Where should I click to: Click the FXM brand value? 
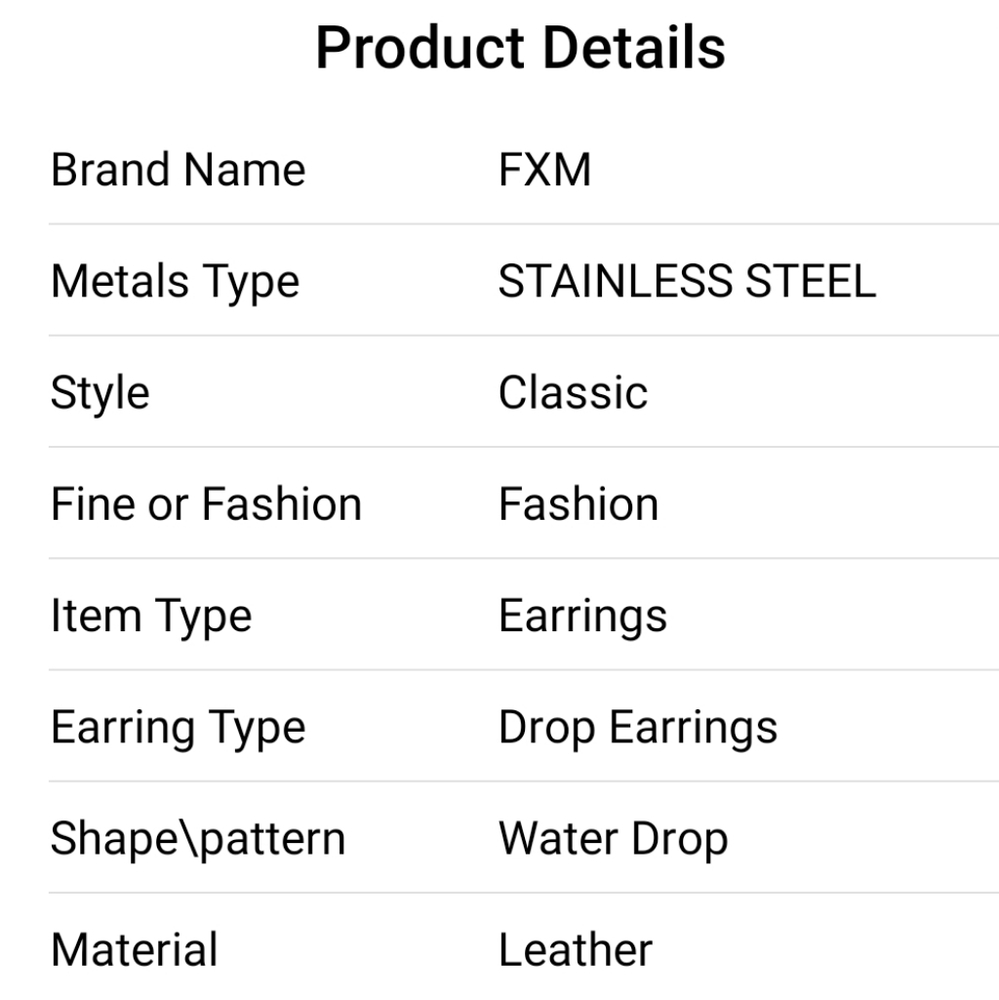coord(545,170)
